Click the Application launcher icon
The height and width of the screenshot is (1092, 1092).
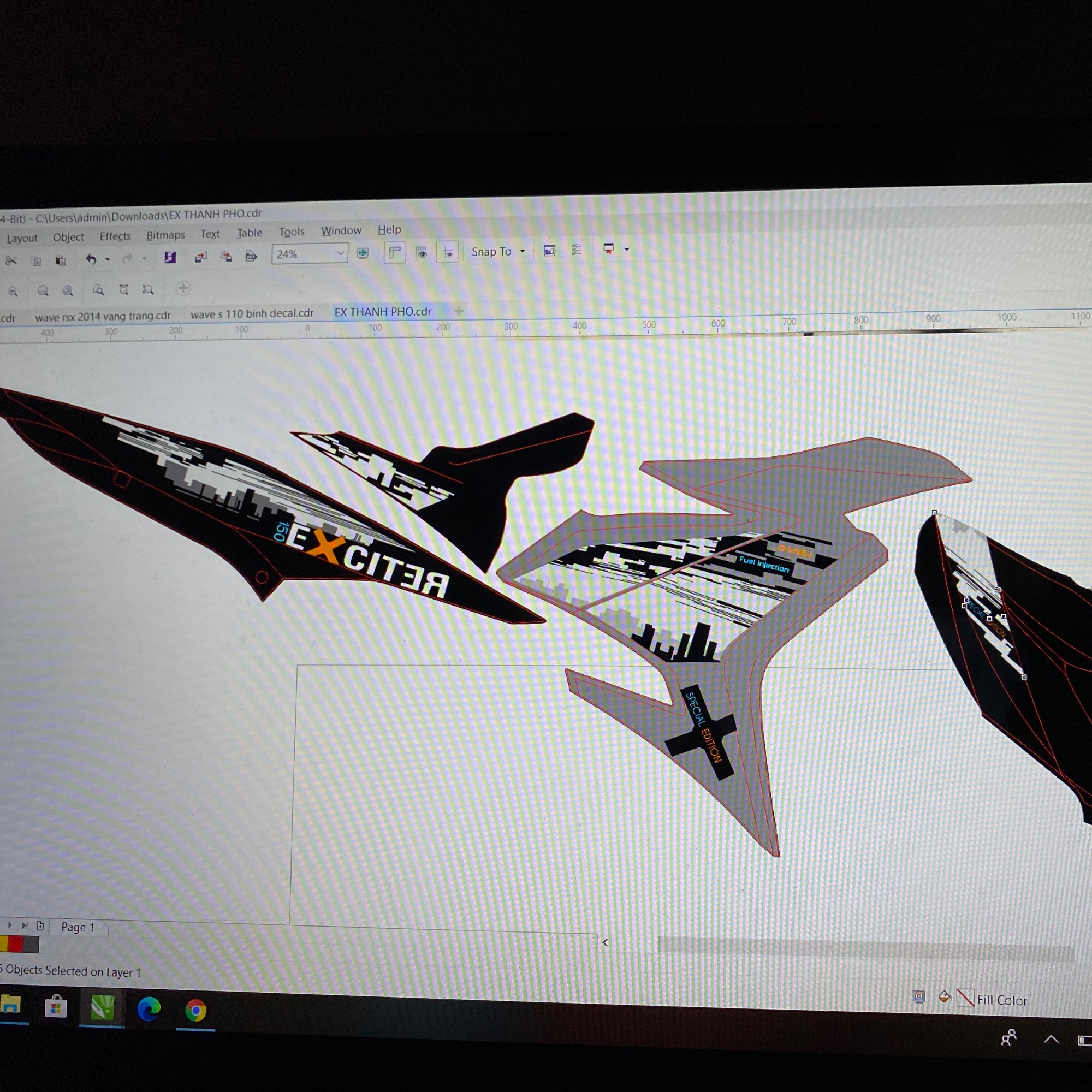(x=608, y=248)
